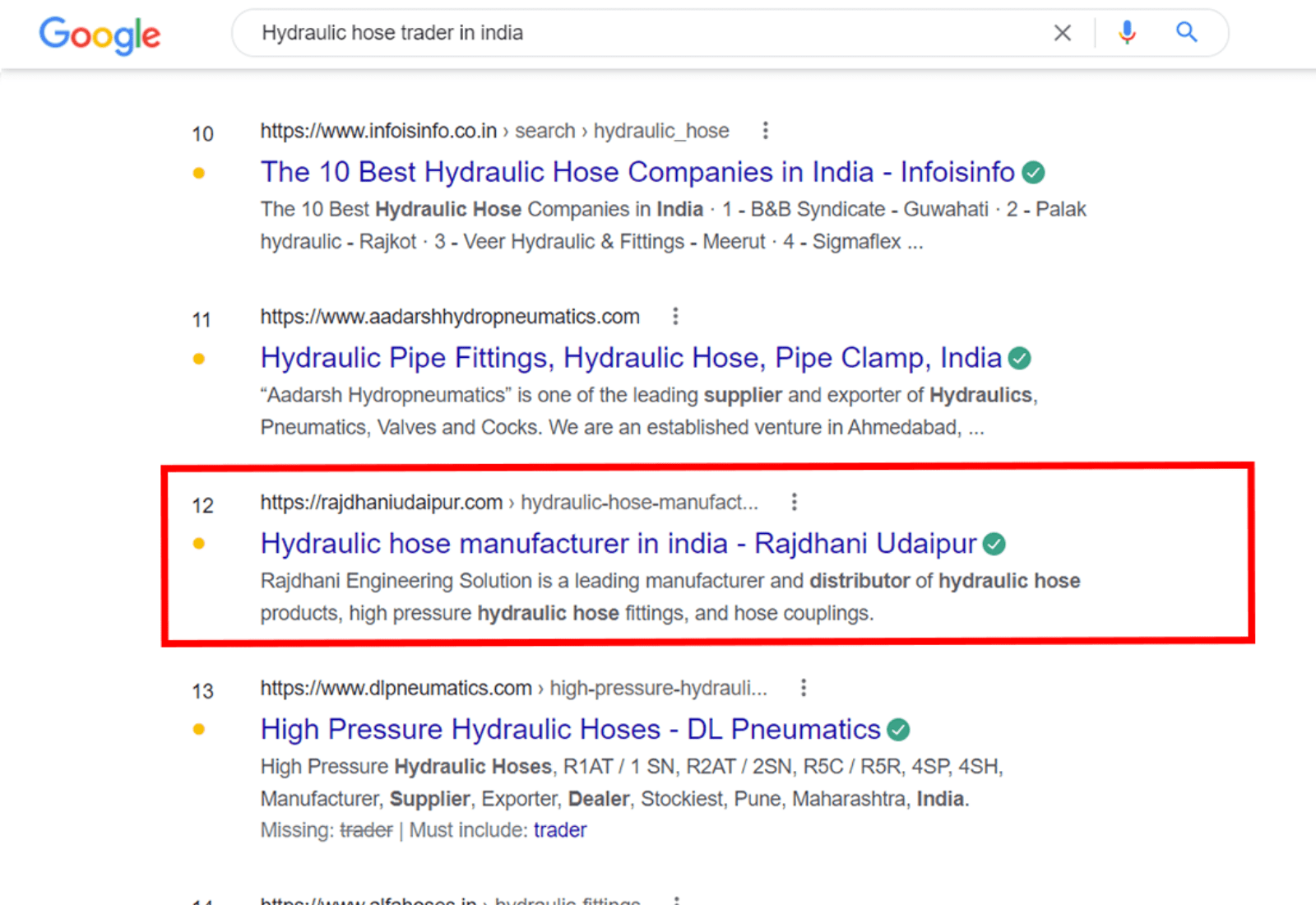The height and width of the screenshot is (905, 1316).
Task: Click green verified badge beside Rajdhani Udaipur title
Action: tap(994, 544)
